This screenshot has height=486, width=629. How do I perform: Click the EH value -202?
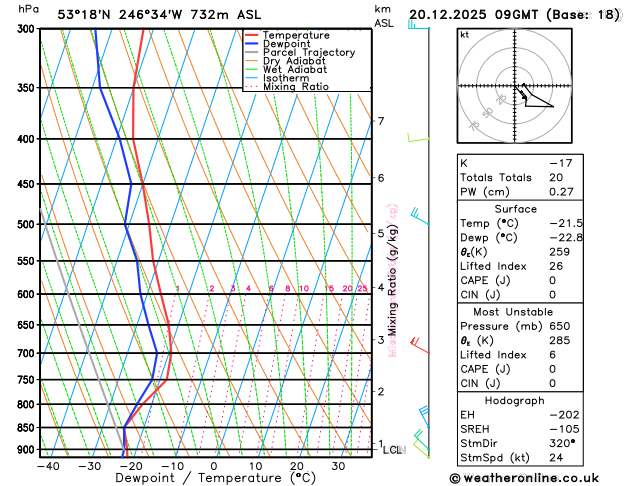pyautogui.click(x=564, y=415)
